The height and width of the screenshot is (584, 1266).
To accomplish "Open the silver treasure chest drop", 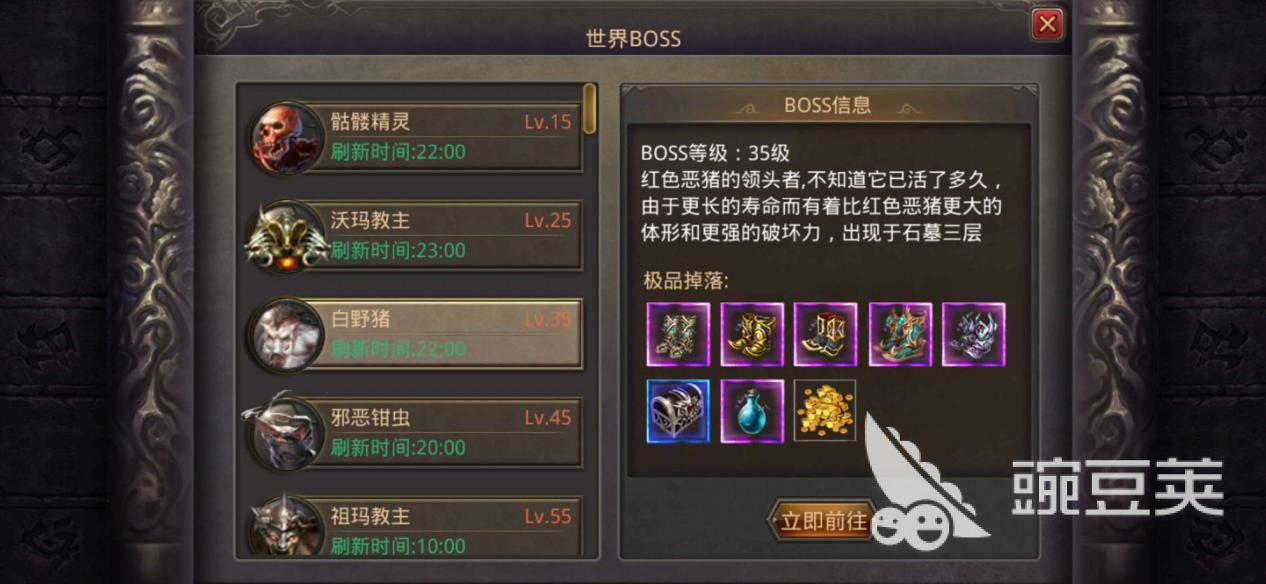I will [x=678, y=410].
